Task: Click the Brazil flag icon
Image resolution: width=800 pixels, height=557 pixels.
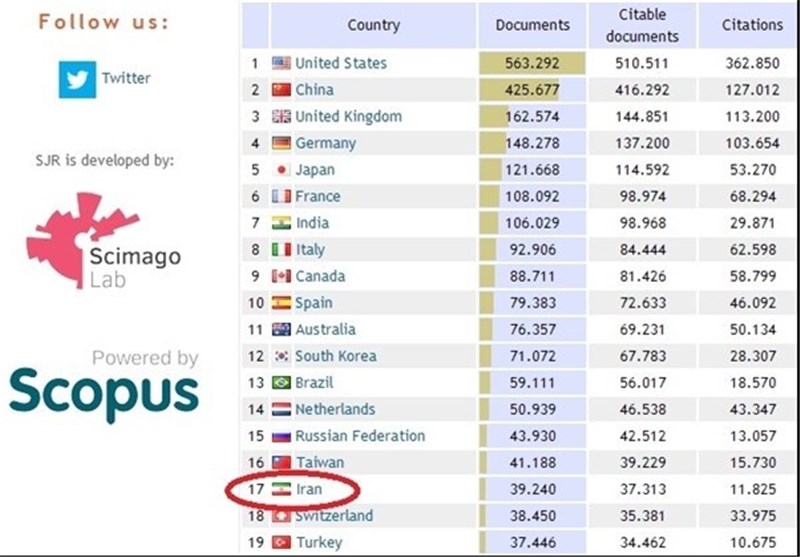Action: tap(281, 383)
